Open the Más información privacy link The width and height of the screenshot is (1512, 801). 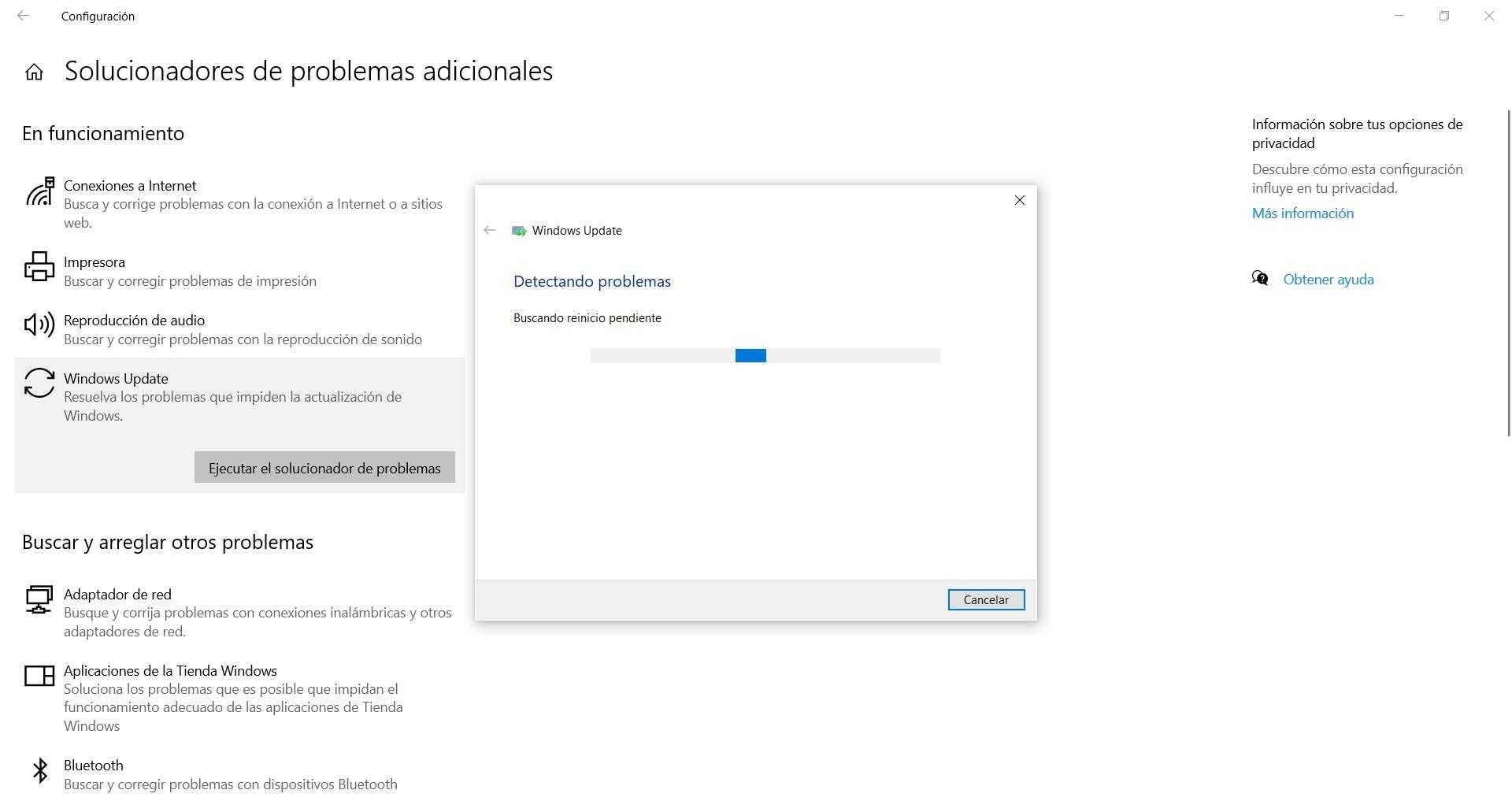click(x=1303, y=213)
